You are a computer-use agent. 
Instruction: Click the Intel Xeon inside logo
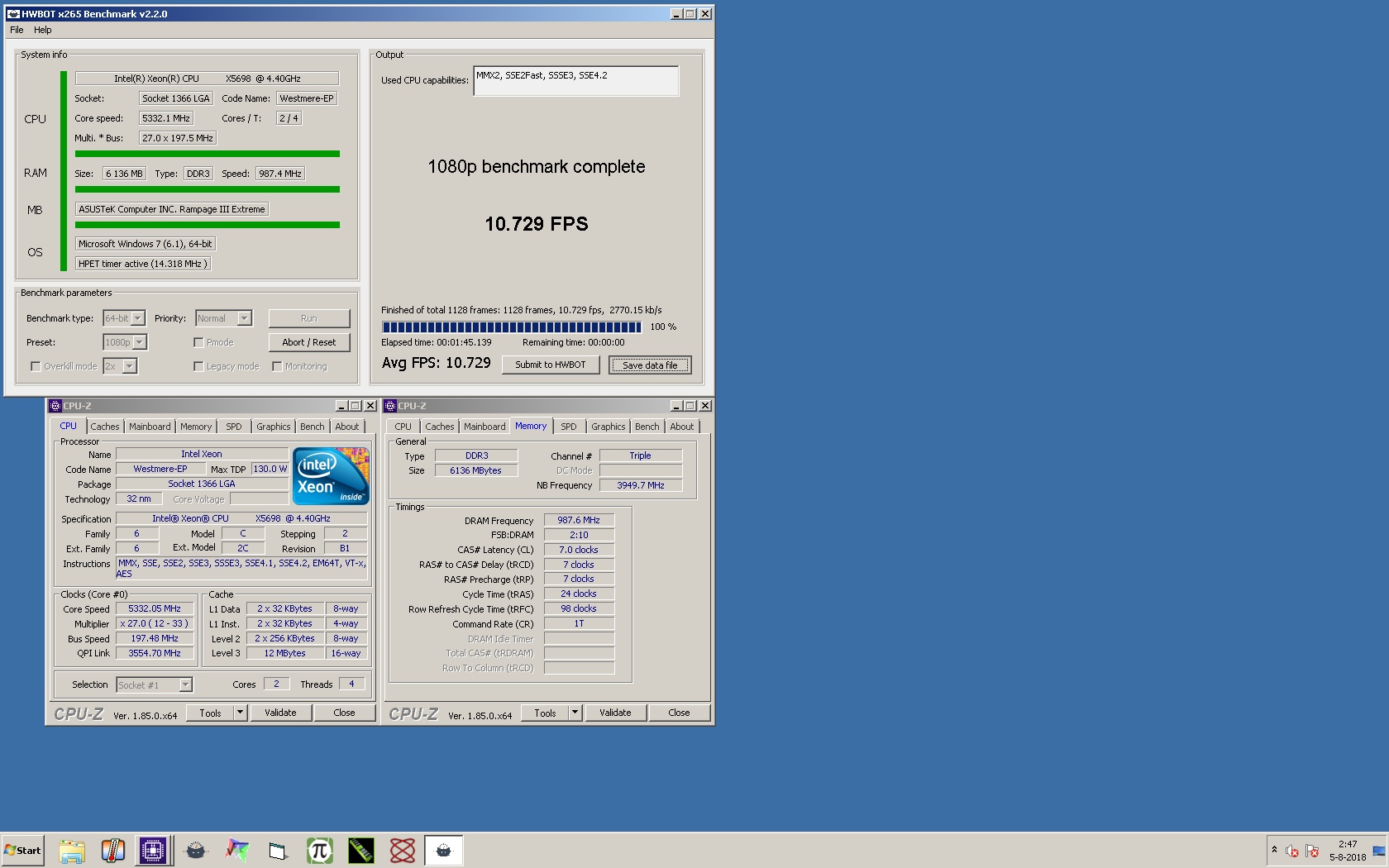[x=332, y=475]
